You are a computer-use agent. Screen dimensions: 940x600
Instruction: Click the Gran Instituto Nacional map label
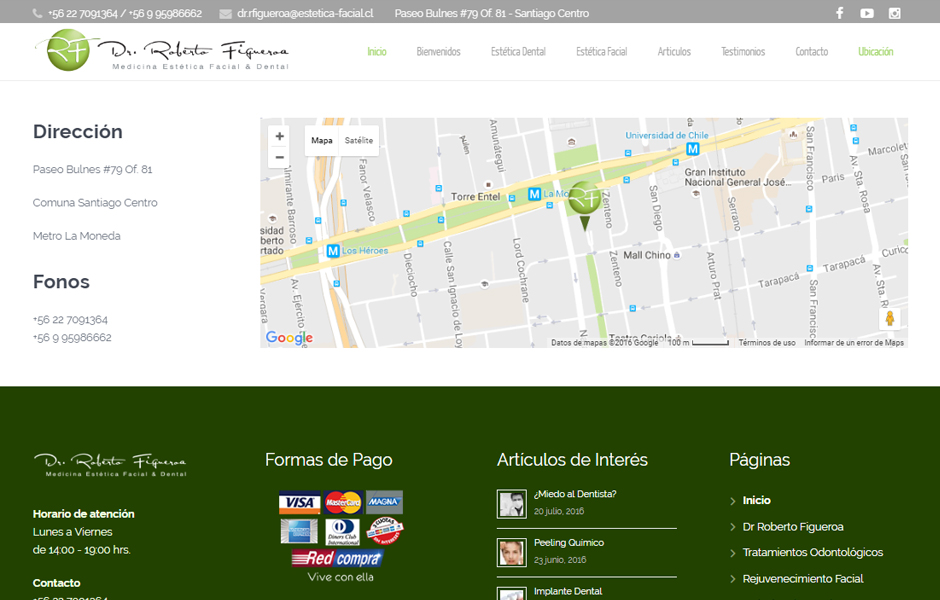(x=737, y=177)
